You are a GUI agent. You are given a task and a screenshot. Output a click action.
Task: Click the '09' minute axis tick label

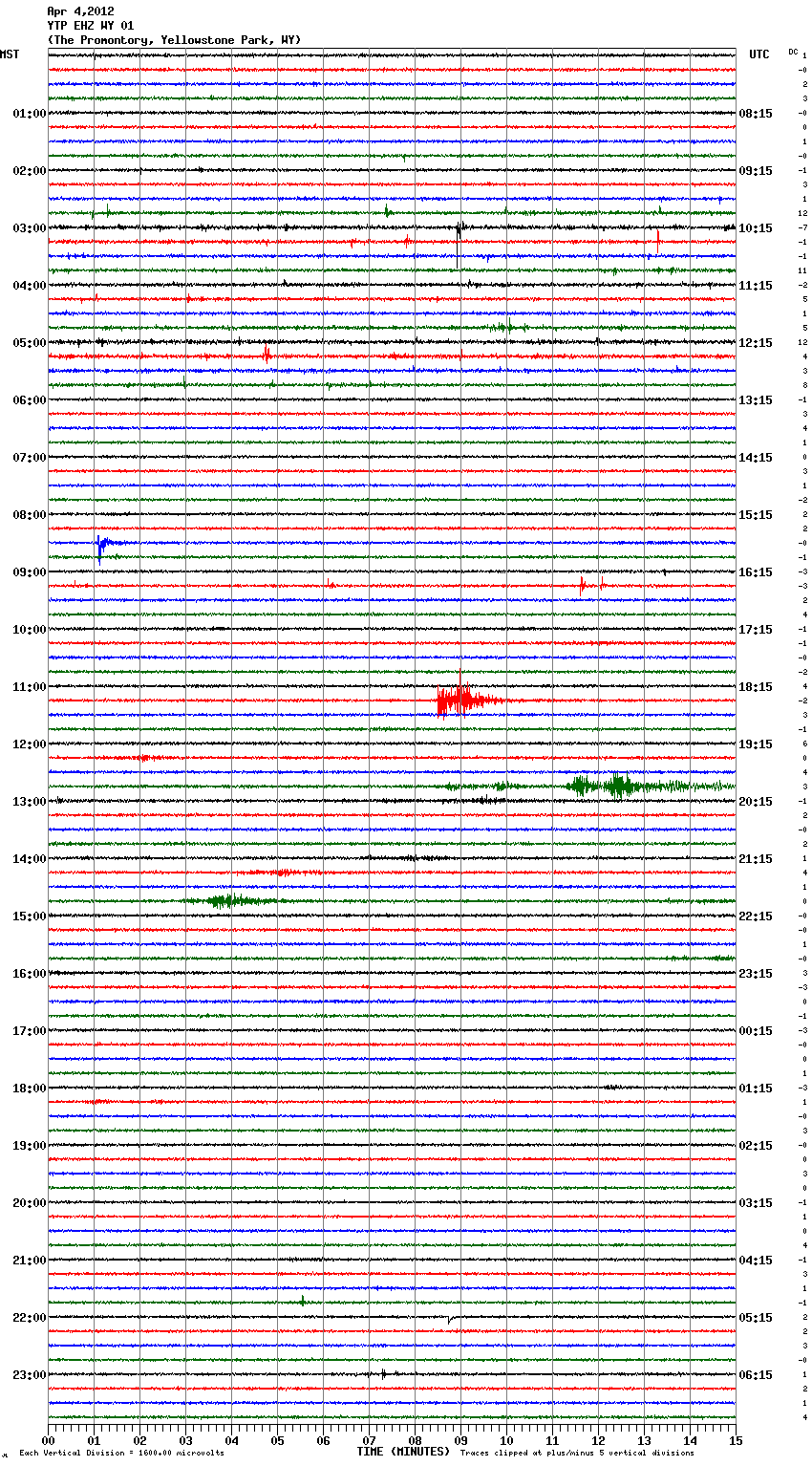460,1440
